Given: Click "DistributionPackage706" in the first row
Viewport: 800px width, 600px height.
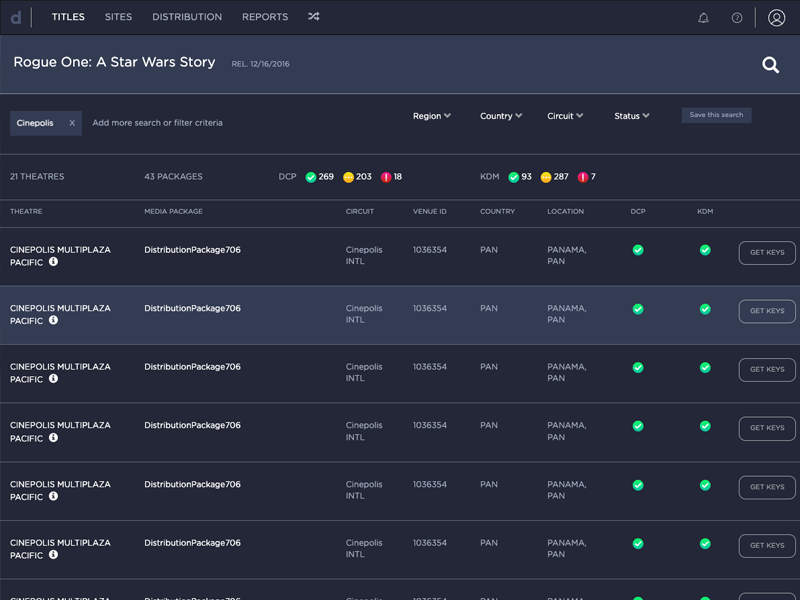Looking at the screenshot, I should (192, 250).
